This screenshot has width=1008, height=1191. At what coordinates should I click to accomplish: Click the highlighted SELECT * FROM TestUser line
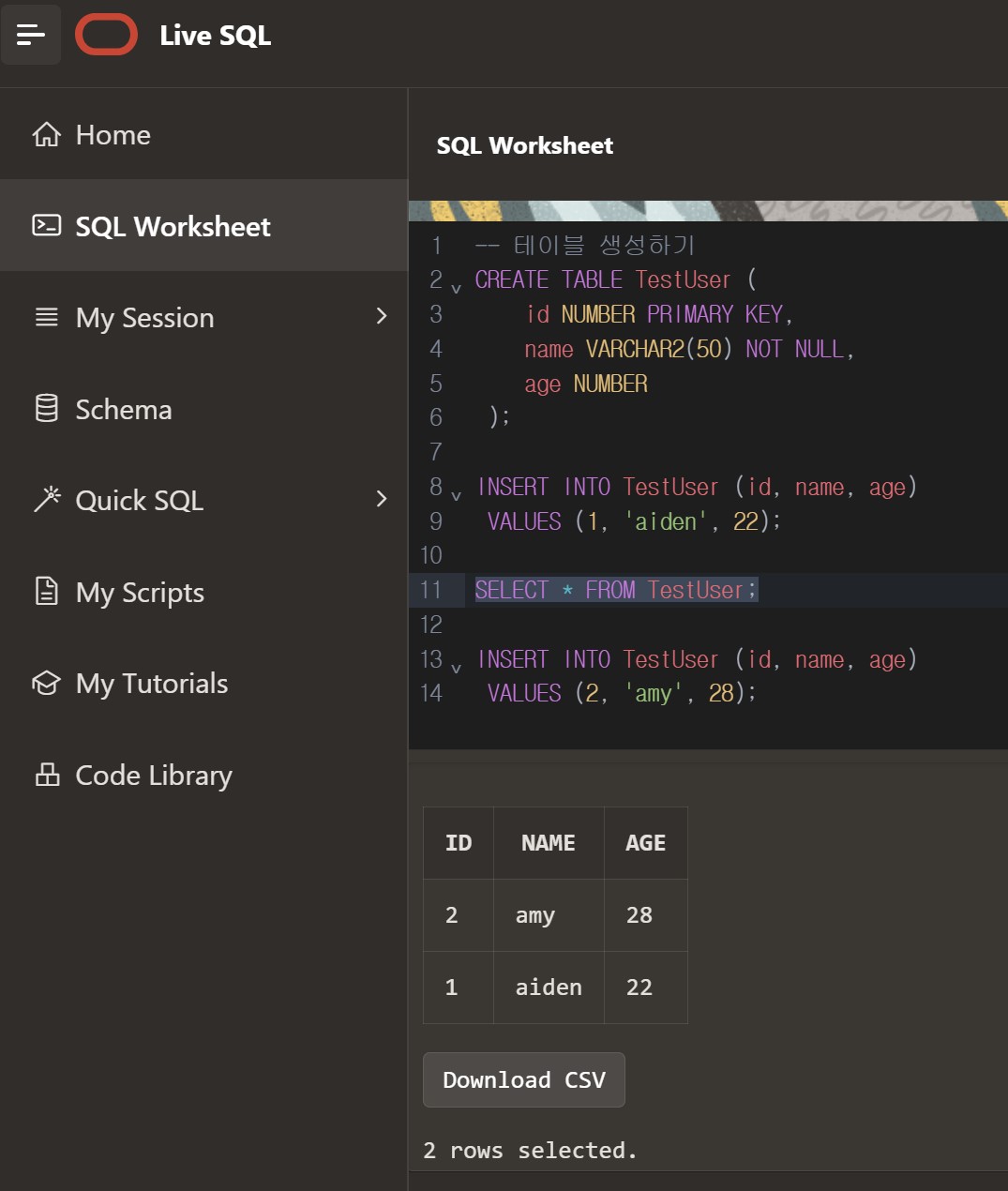click(x=616, y=590)
